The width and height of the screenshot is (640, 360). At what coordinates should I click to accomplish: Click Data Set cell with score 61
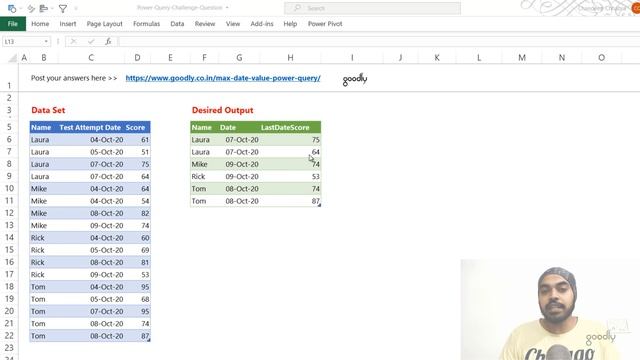[137, 140]
